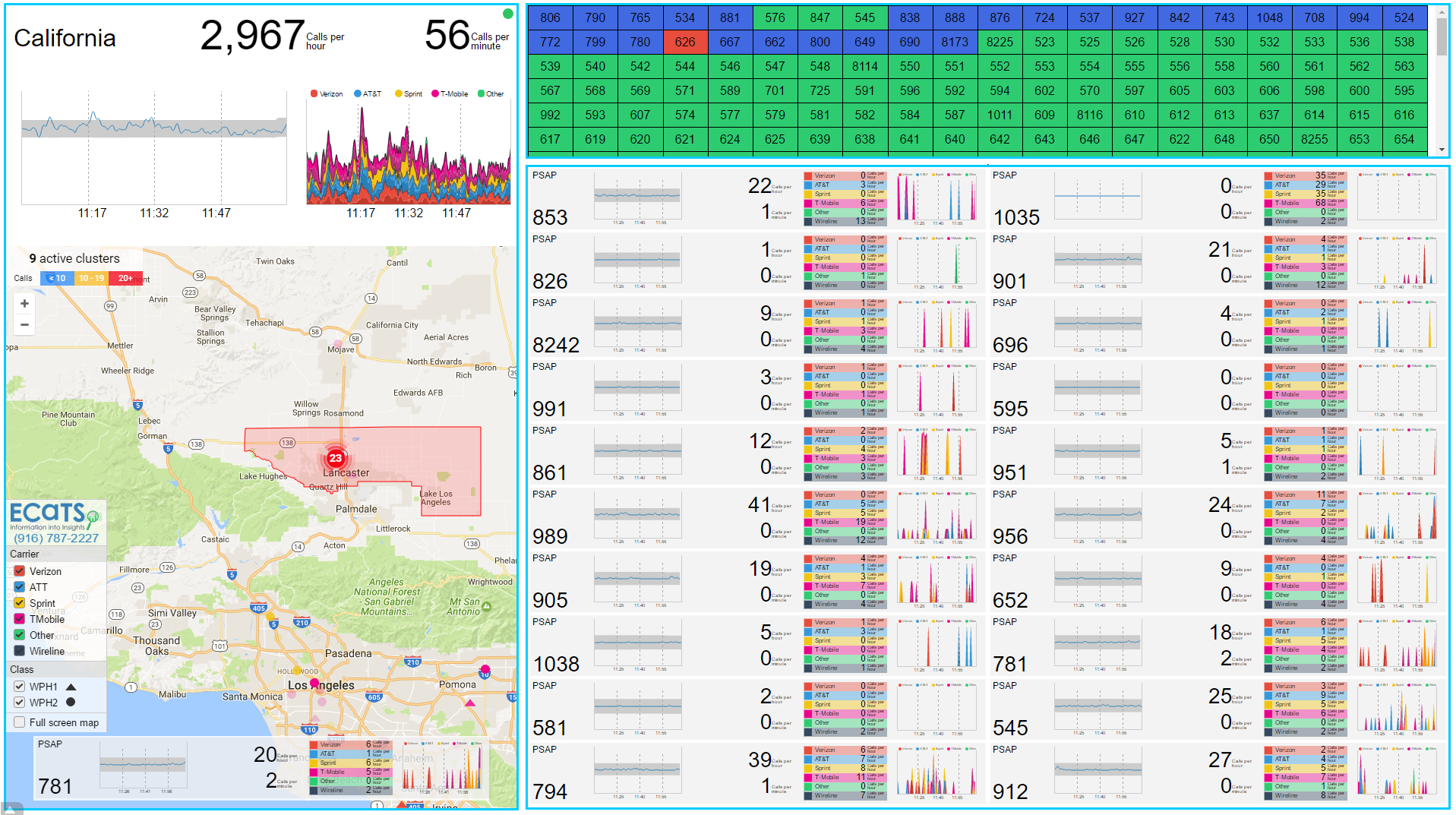Uncheck the Verizon carrier filter
The width and height of the screenshot is (1456, 815).
click(x=19, y=570)
